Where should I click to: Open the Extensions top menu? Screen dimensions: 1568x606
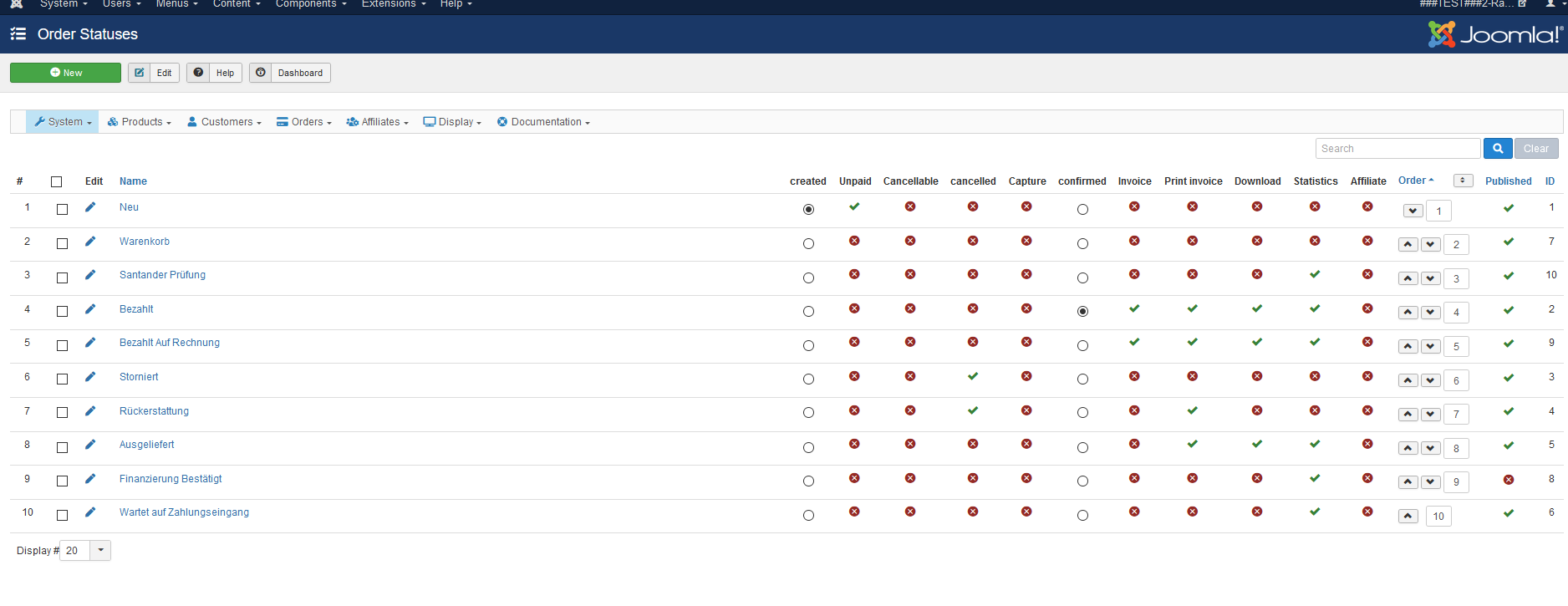393,4
